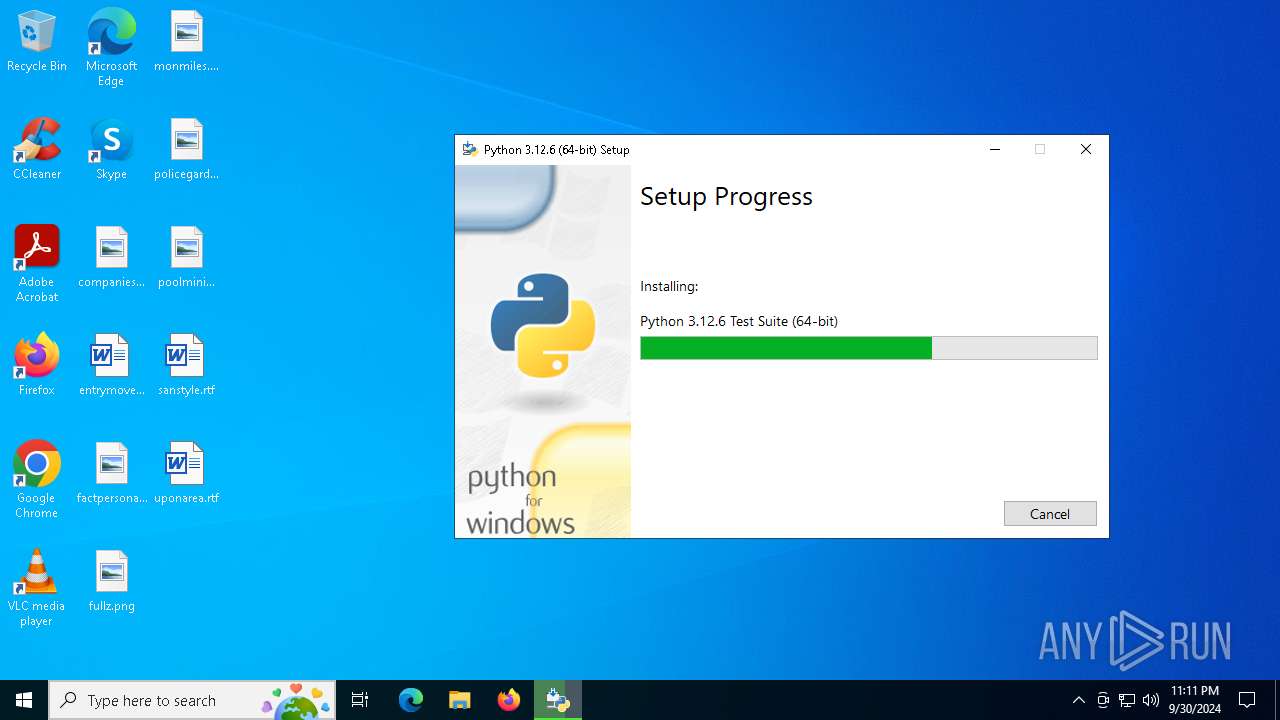This screenshot has height=720, width=1280.
Task: Open the volume control tray icon
Action: [1151, 700]
